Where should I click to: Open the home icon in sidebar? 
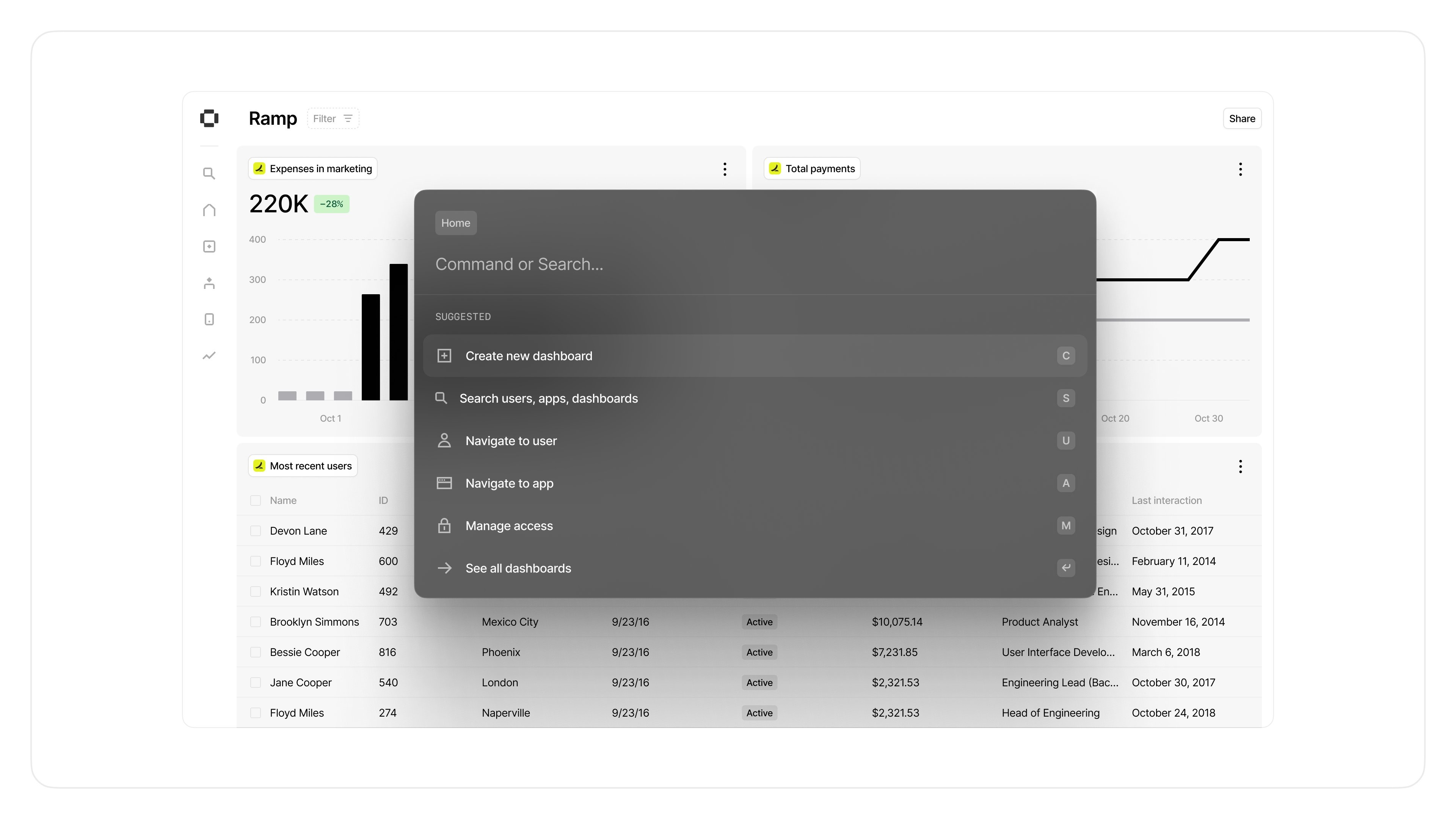click(x=209, y=210)
